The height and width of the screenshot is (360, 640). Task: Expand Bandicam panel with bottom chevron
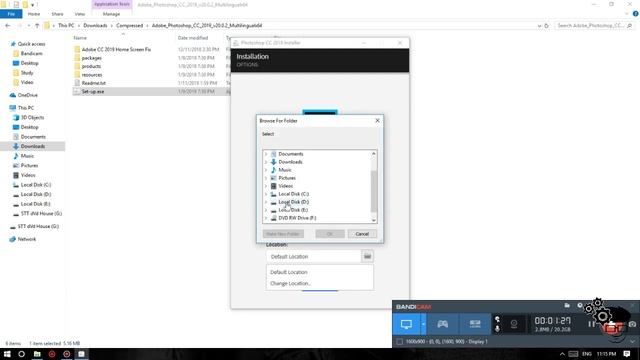[x=632, y=342]
